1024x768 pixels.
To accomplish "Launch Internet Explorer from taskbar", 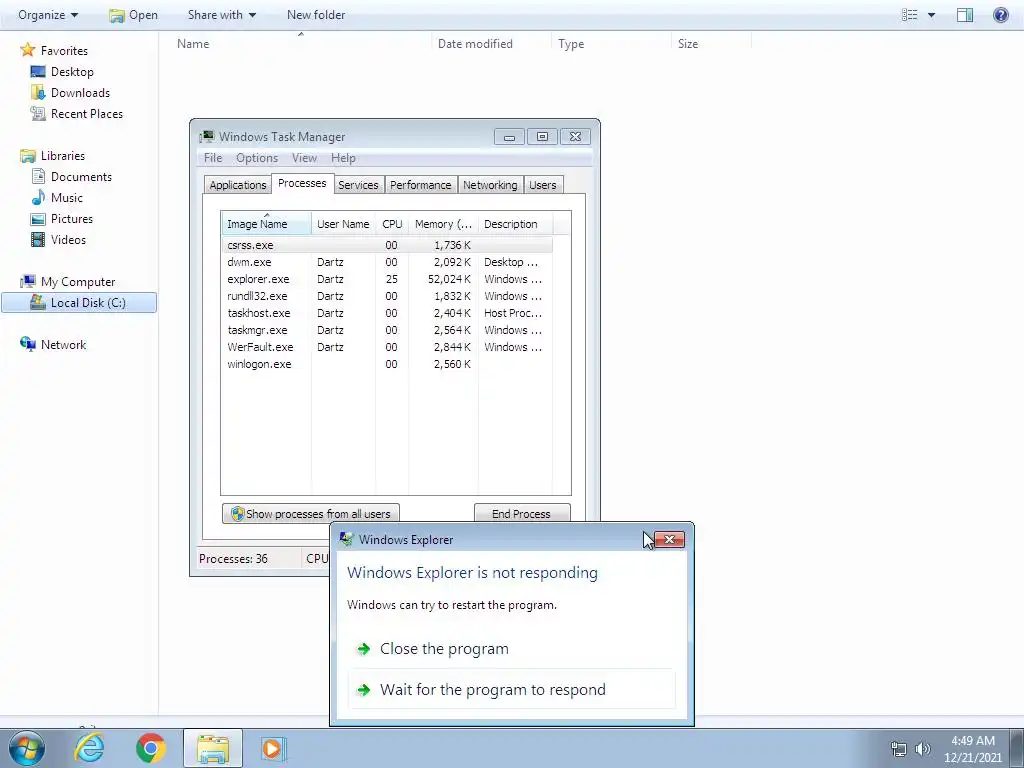I will pyautogui.click(x=89, y=748).
